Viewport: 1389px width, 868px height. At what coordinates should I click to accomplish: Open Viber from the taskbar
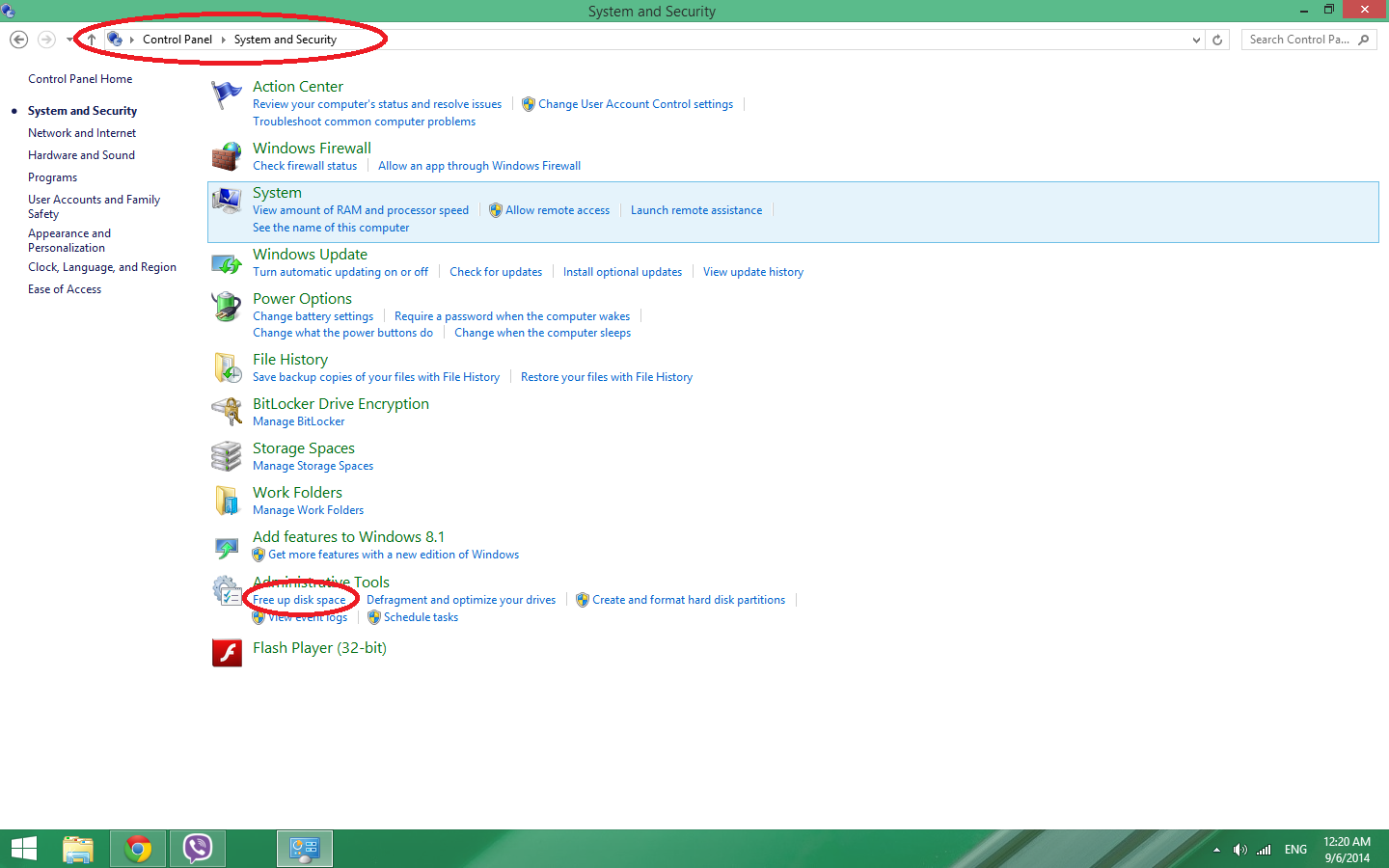tap(198, 849)
